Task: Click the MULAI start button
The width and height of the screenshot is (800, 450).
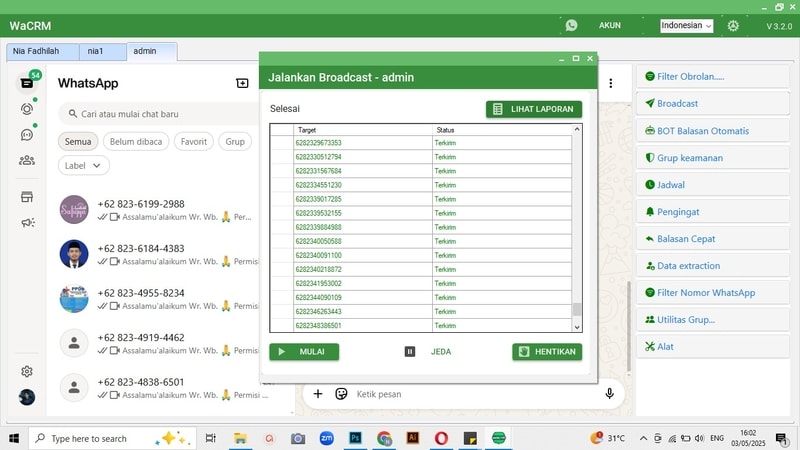Action: pos(304,352)
